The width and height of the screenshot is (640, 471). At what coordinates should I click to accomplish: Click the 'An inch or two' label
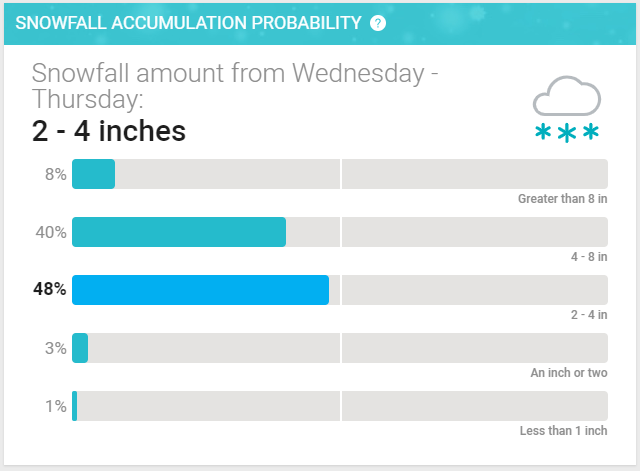[x=568, y=373]
